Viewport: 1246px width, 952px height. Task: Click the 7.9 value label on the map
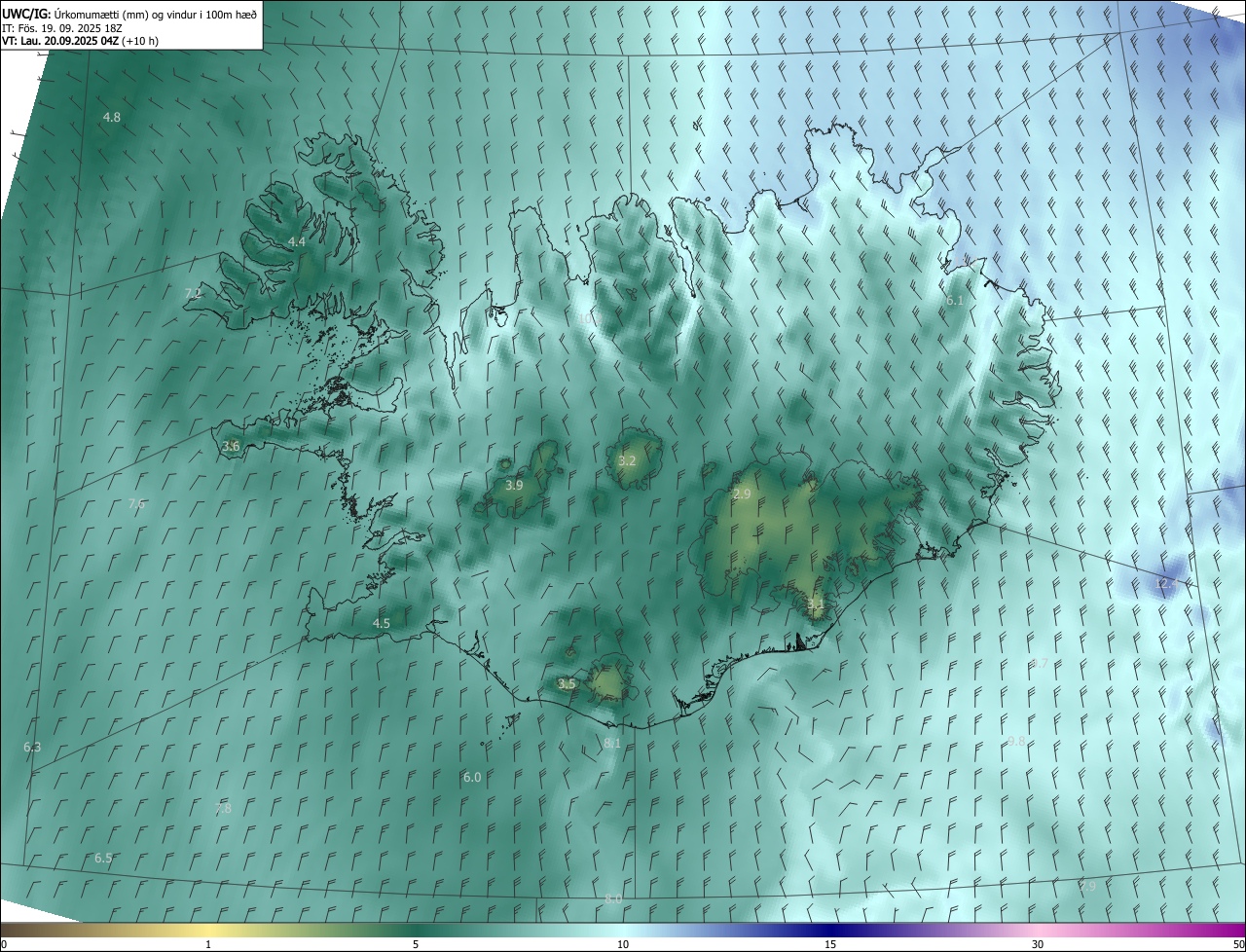(1086, 886)
